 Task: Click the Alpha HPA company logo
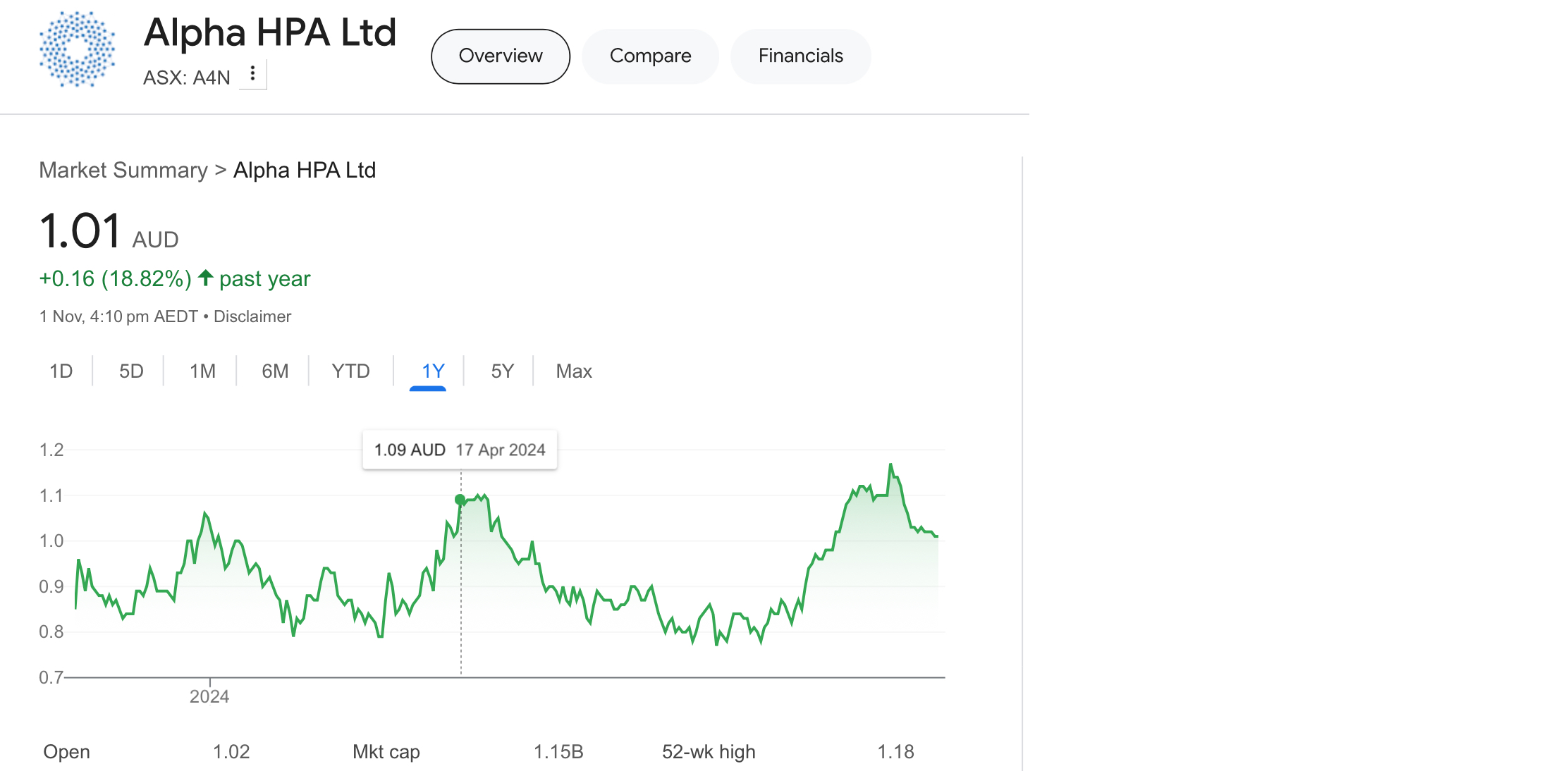pyautogui.click(x=78, y=49)
